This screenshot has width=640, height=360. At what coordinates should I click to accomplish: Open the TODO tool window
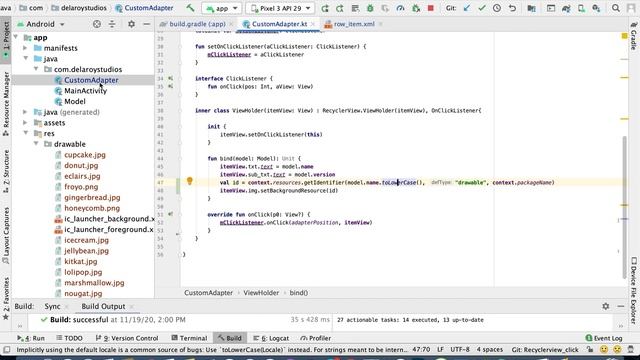pyautogui.click(x=69, y=338)
